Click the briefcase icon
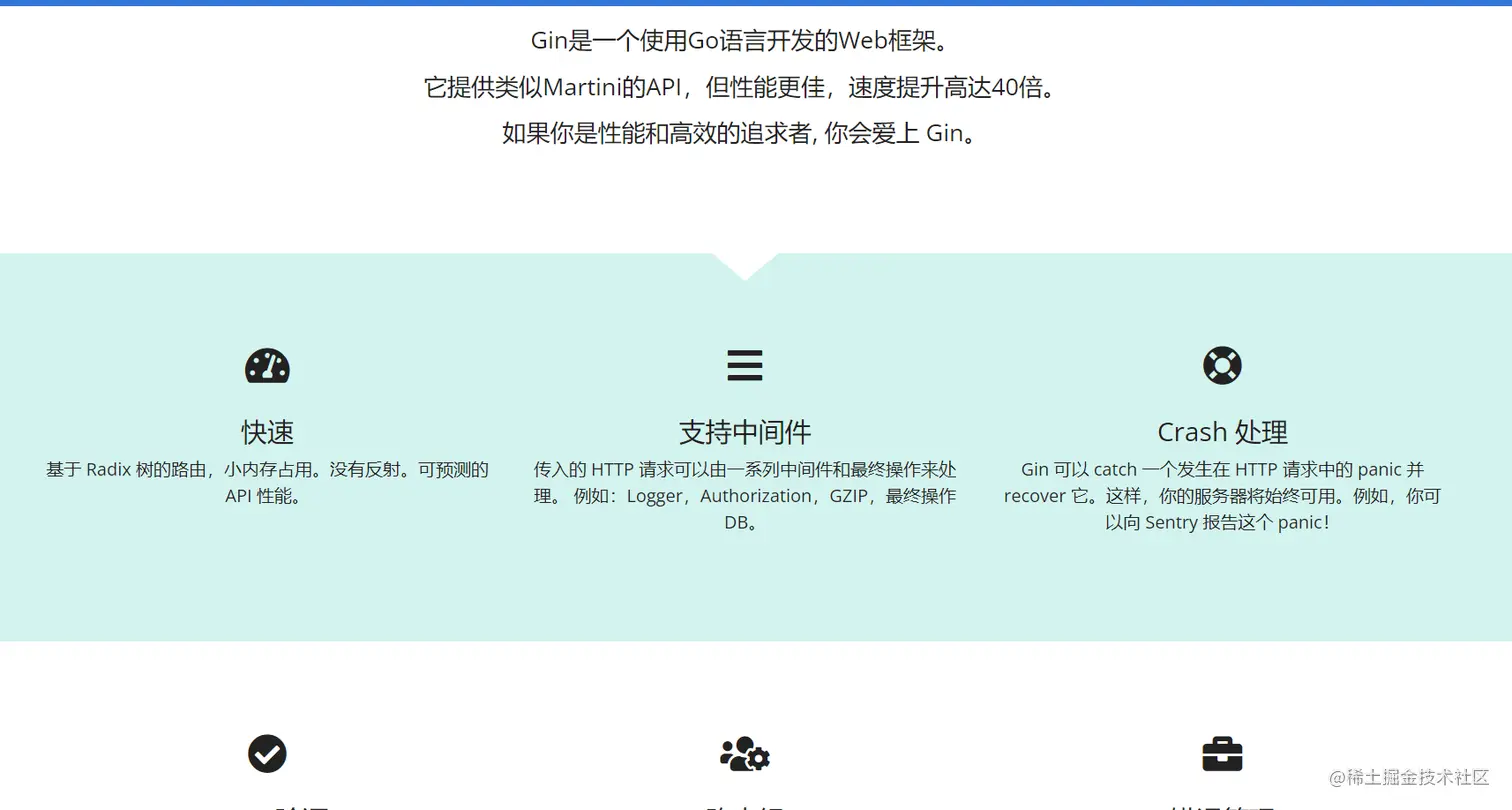Screen dimensions: 1512x810 point(1222,754)
